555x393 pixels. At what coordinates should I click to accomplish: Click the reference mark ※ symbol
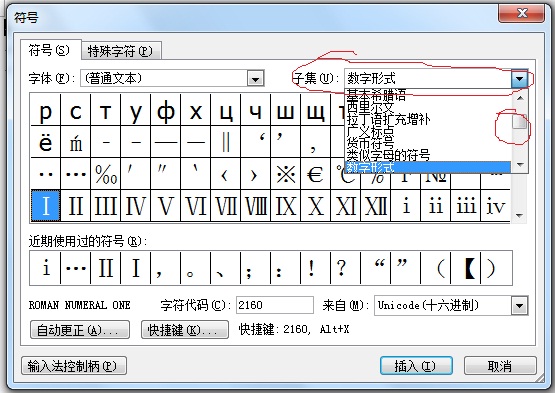tap(286, 173)
